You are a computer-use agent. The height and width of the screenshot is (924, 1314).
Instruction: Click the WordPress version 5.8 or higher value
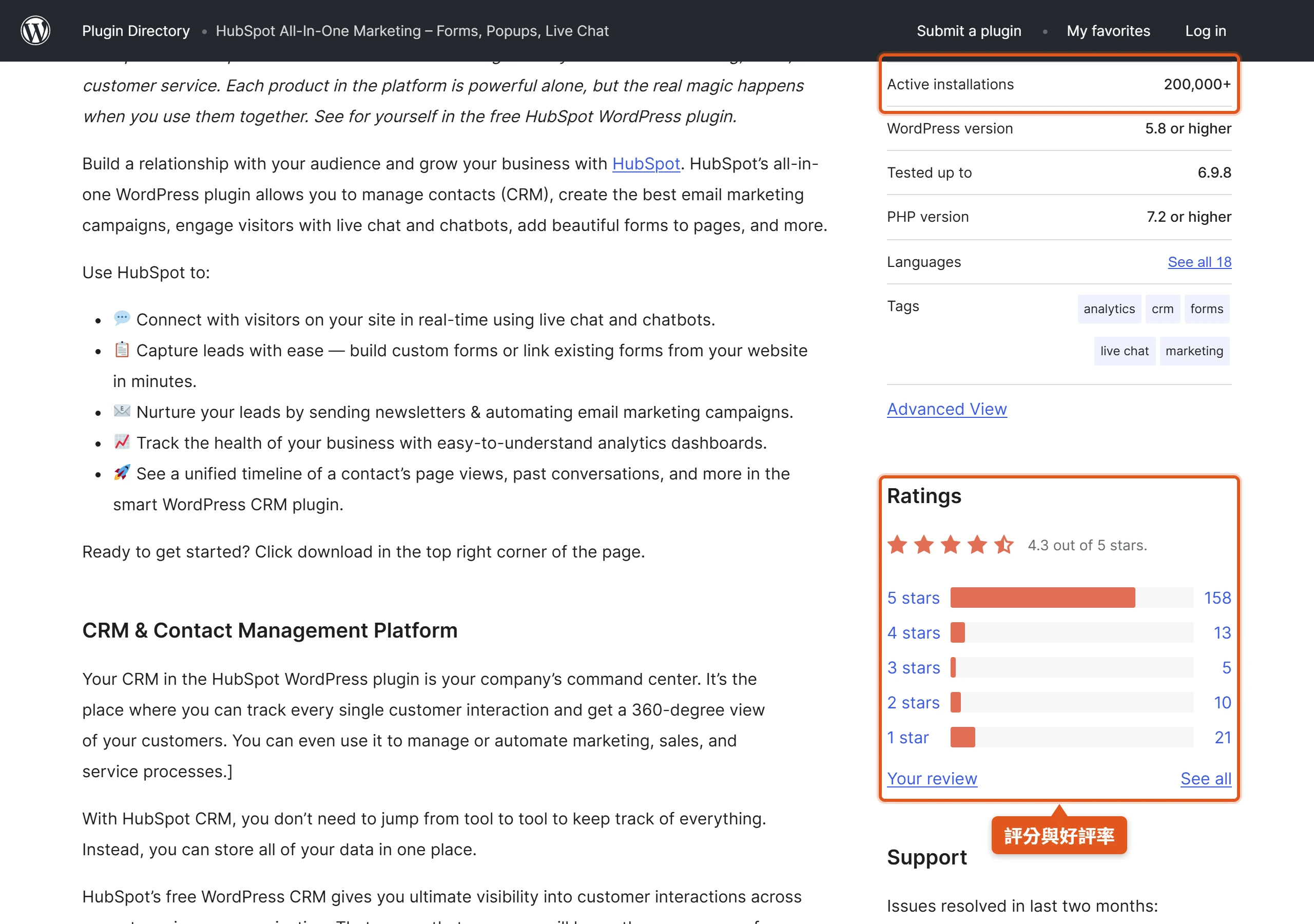coord(1188,129)
